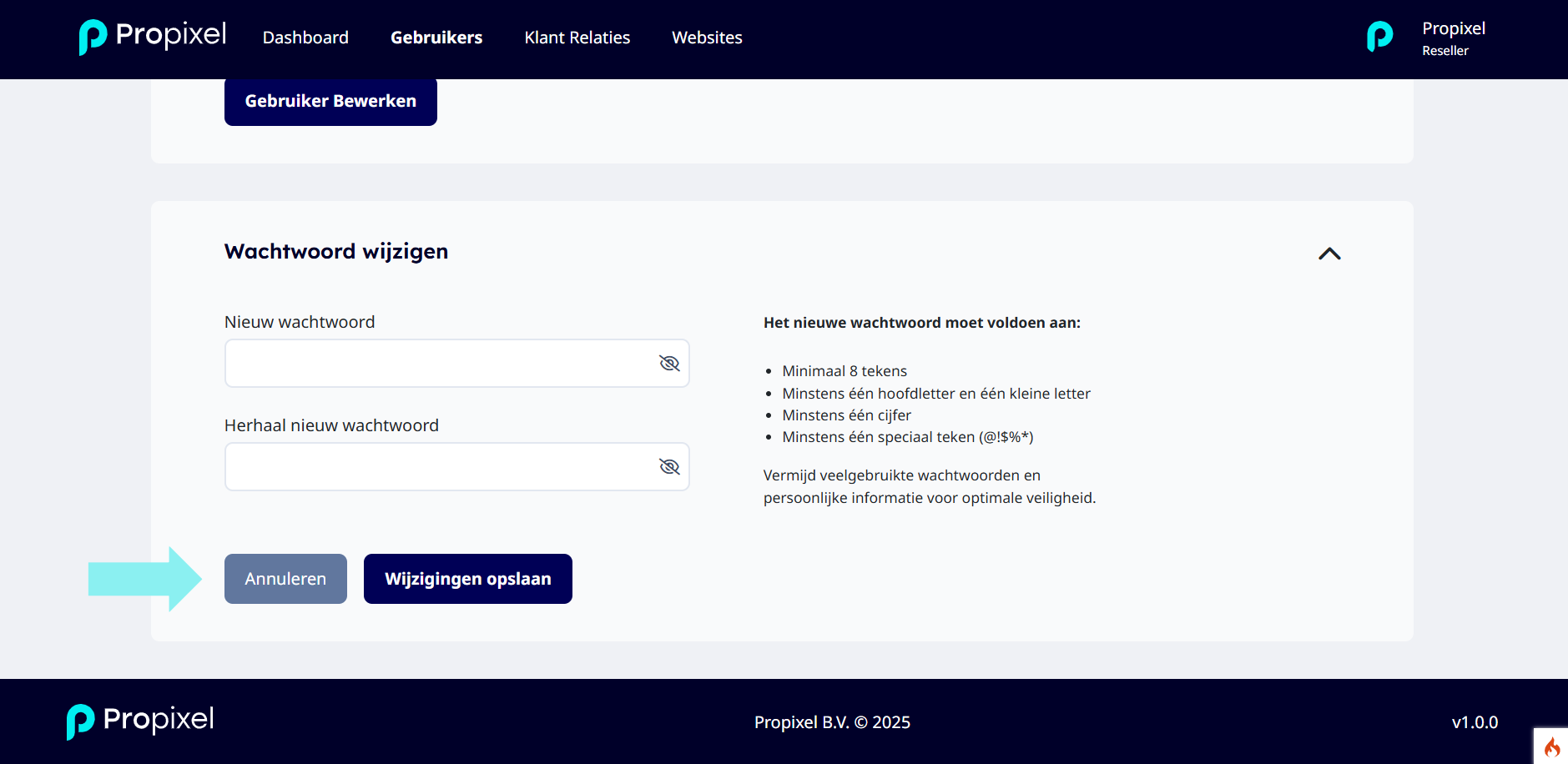The image size is (1568, 764).
Task: Click the Propixel logo in the header
Action: (153, 37)
